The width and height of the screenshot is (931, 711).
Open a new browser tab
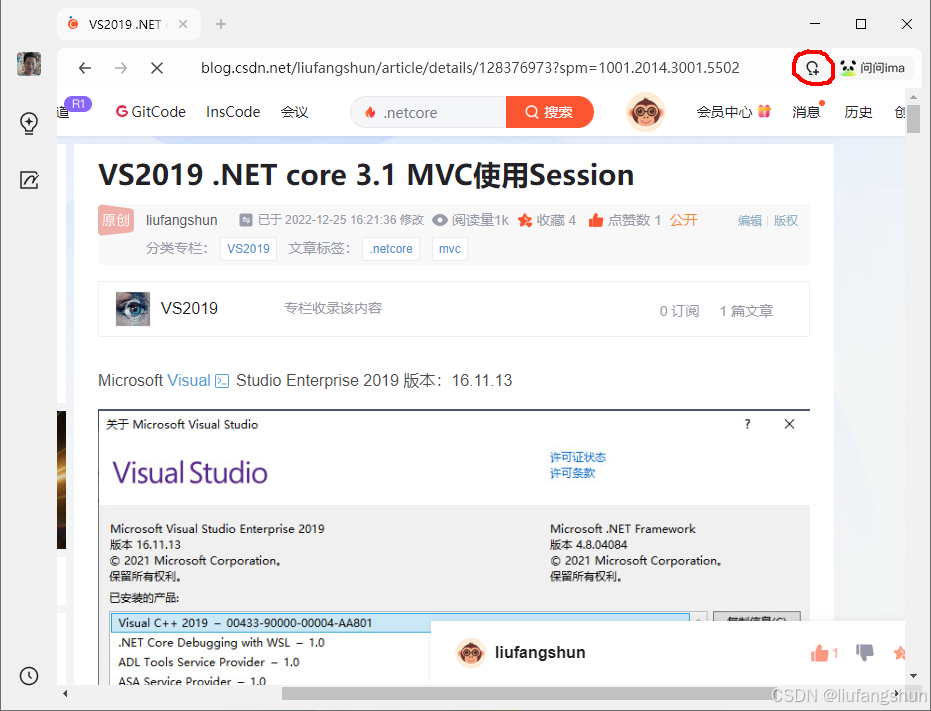pyautogui.click(x=221, y=24)
